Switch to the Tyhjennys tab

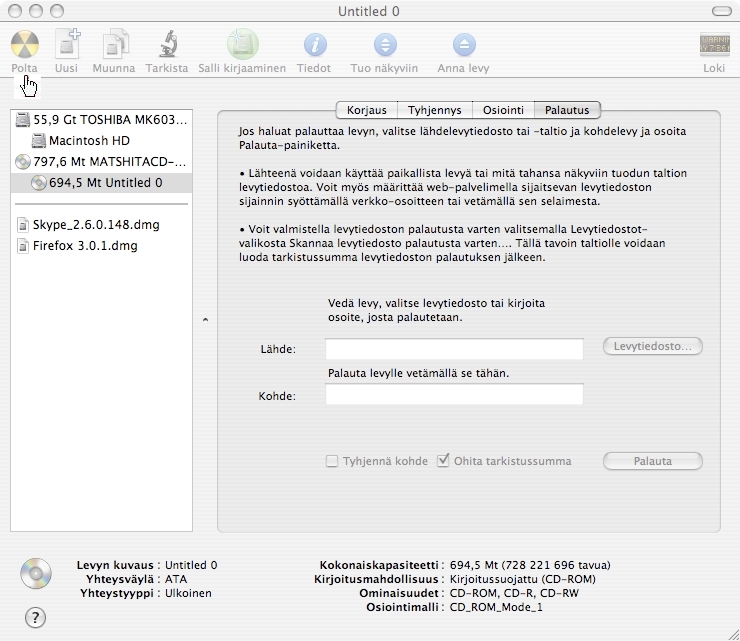click(434, 110)
